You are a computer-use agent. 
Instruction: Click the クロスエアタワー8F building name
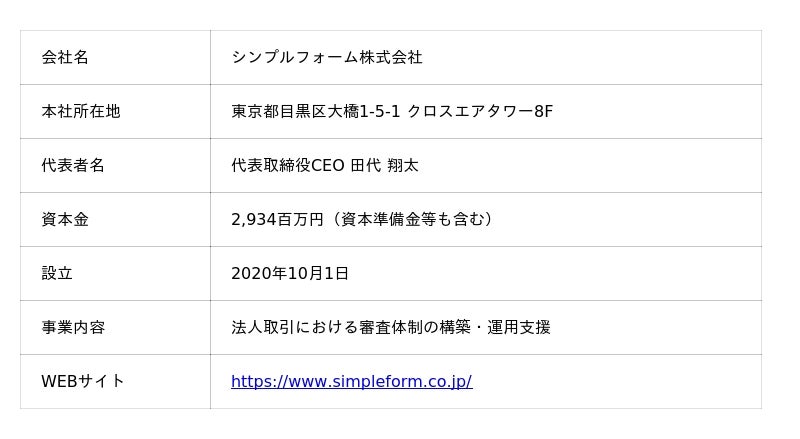(480, 111)
